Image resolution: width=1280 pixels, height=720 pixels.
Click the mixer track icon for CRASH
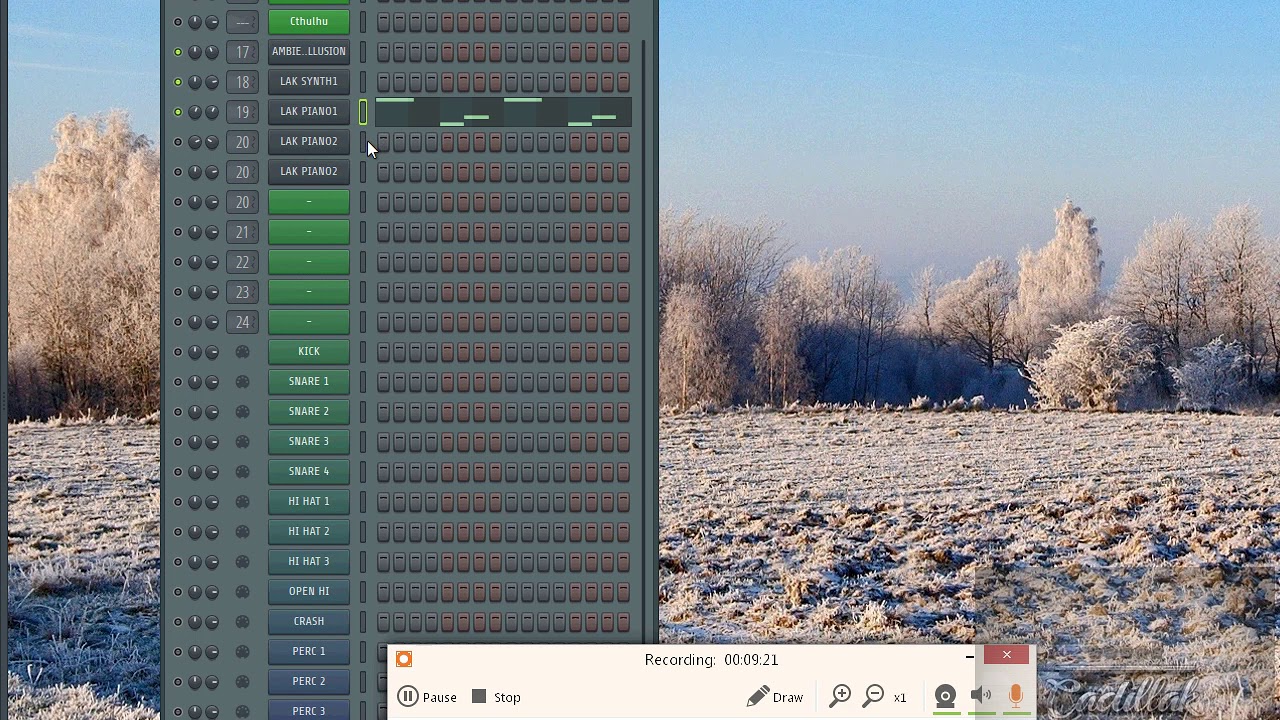[242, 622]
